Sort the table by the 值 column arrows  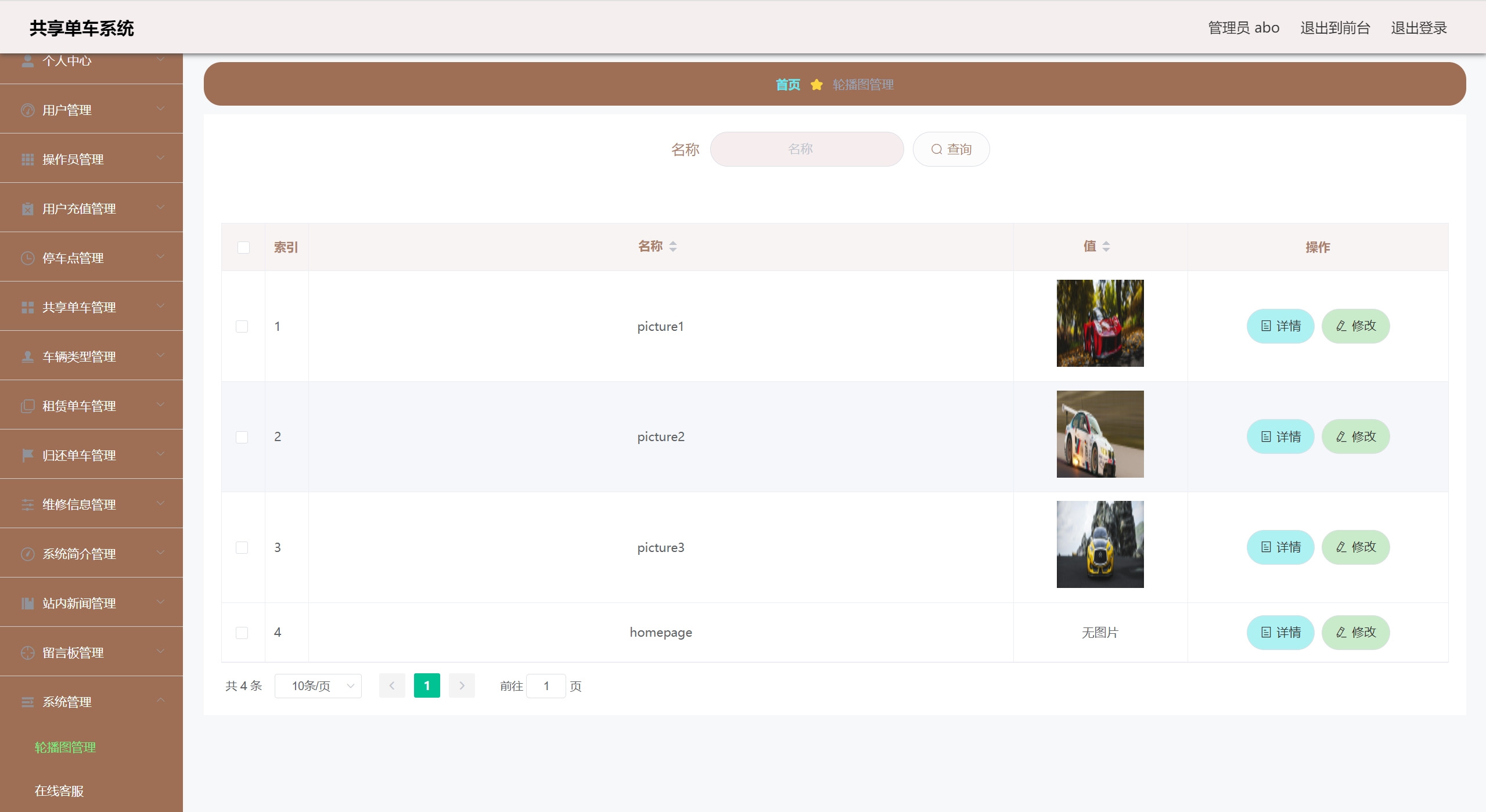click(x=1106, y=247)
